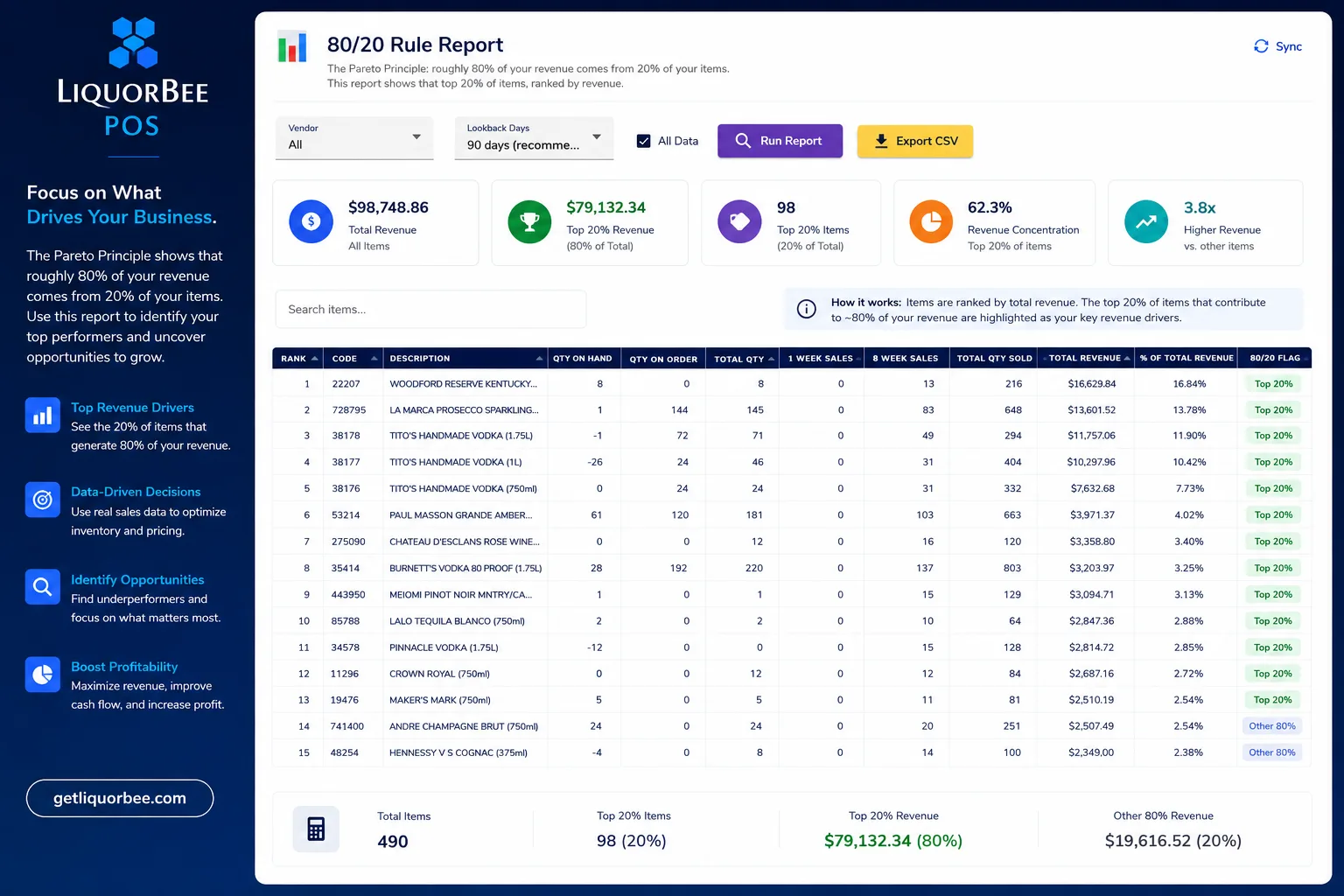Viewport: 1344px width, 896px height.
Task: Sort by the 8 WEEK SALES column header
Action: tap(906, 359)
